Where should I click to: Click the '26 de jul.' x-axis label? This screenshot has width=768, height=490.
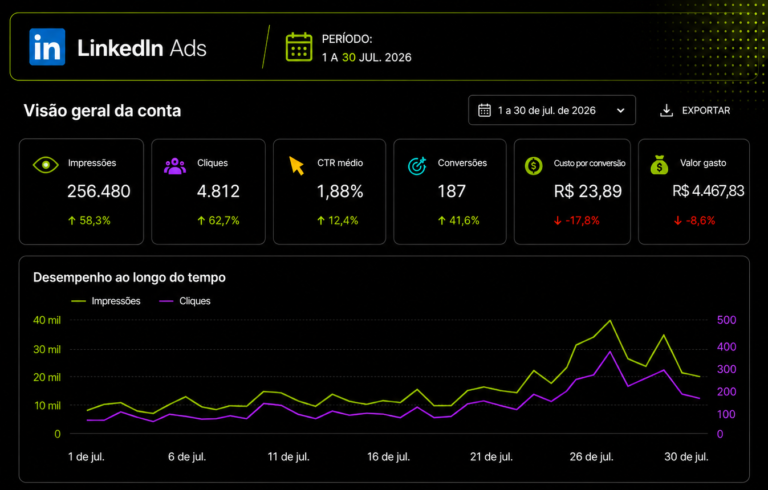[591, 457]
